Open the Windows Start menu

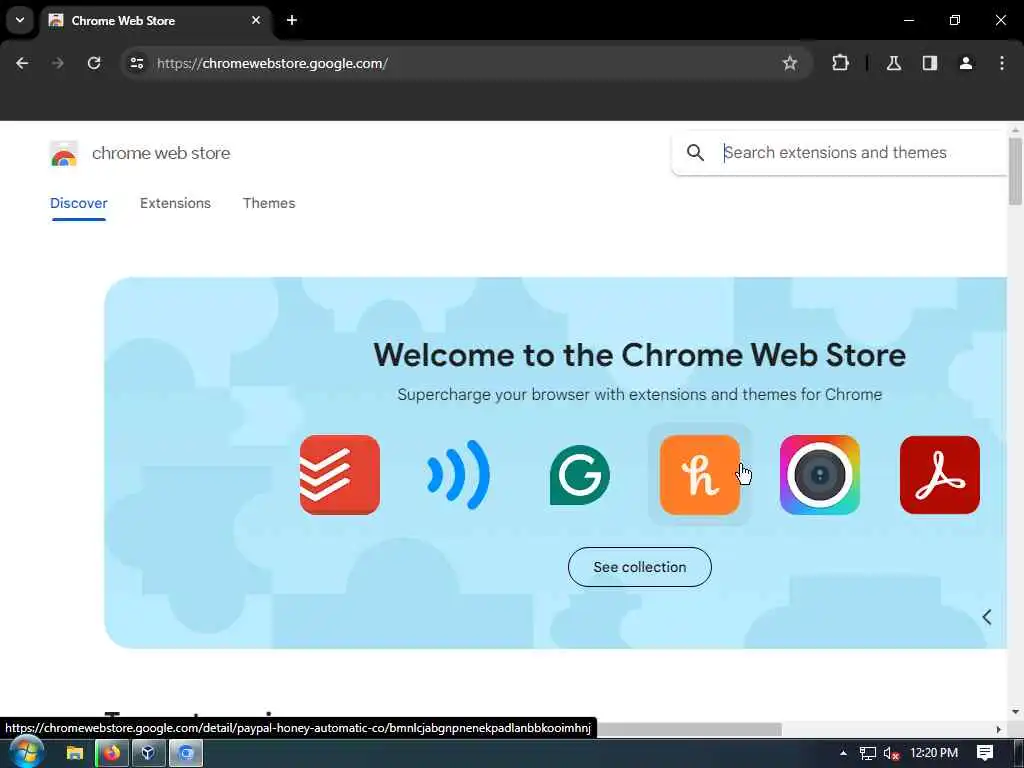pyautogui.click(x=27, y=753)
